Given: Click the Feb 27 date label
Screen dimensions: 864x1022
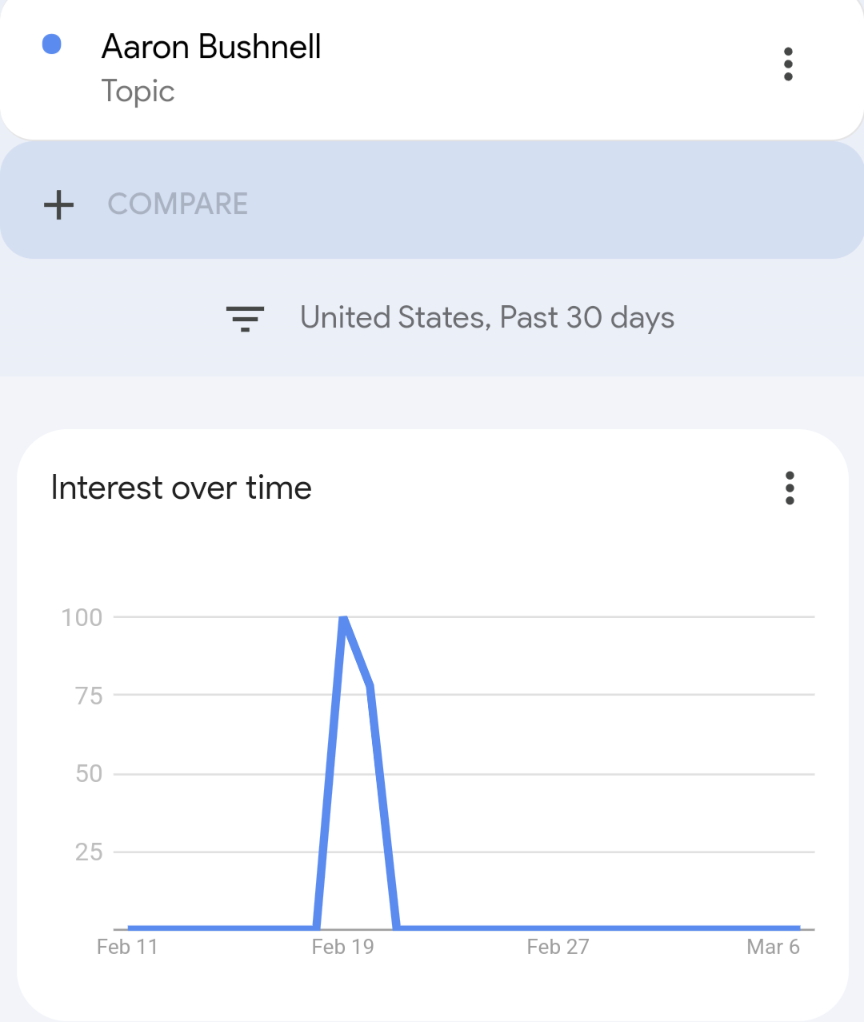Looking at the screenshot, I should (558, 946).
